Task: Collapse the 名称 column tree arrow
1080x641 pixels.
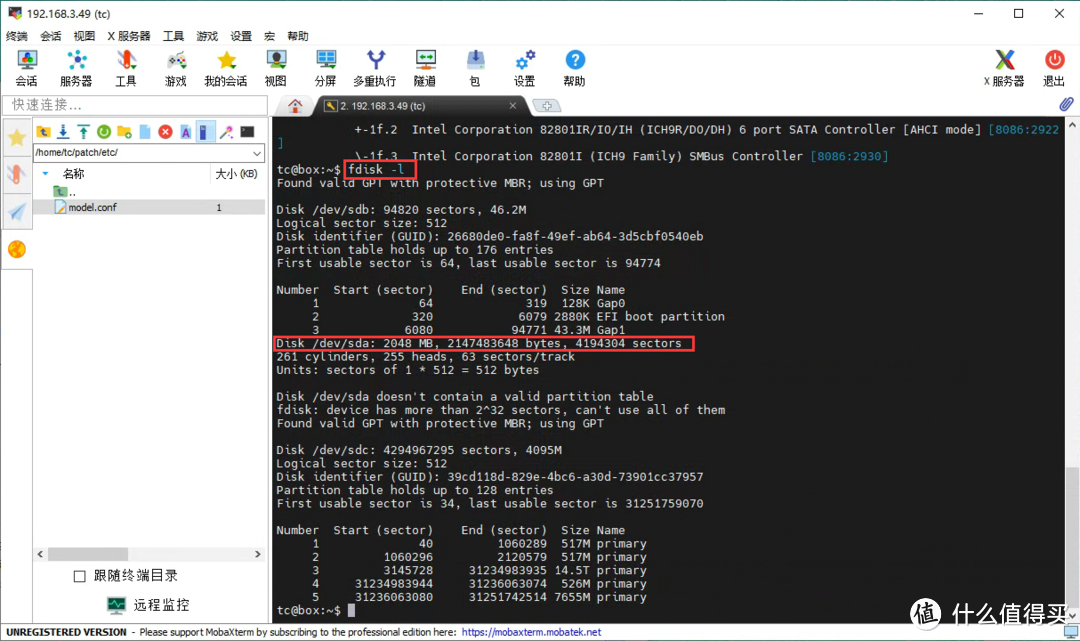Action: click(45, 174)
